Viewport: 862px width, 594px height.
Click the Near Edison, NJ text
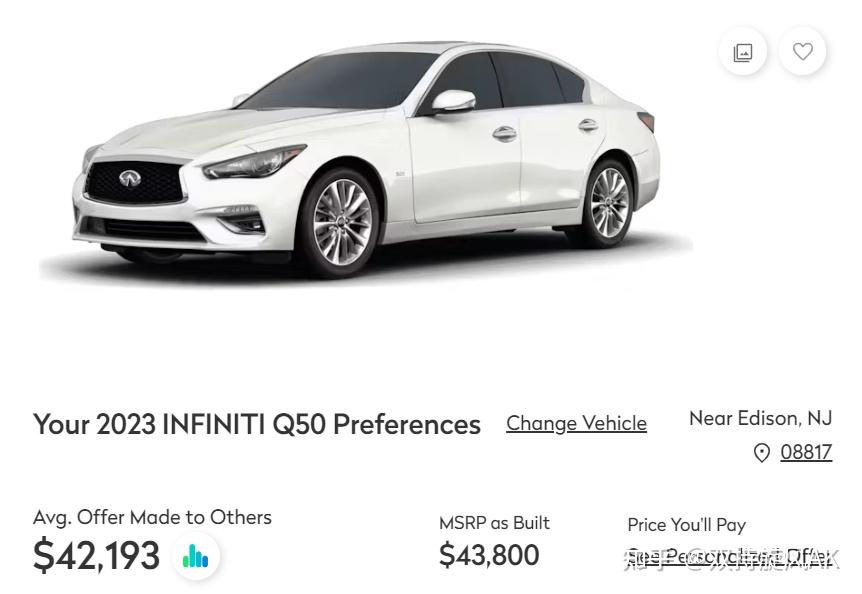coord(760,418)
